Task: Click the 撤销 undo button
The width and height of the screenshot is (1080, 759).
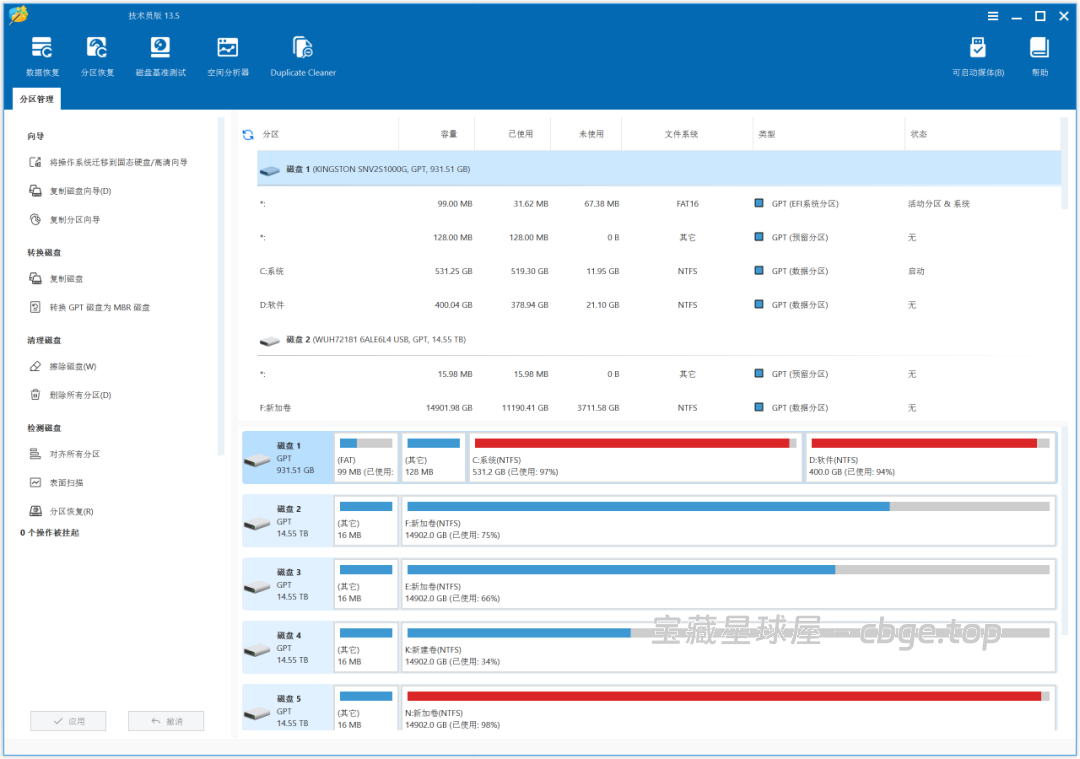Action: coord(166,720)
